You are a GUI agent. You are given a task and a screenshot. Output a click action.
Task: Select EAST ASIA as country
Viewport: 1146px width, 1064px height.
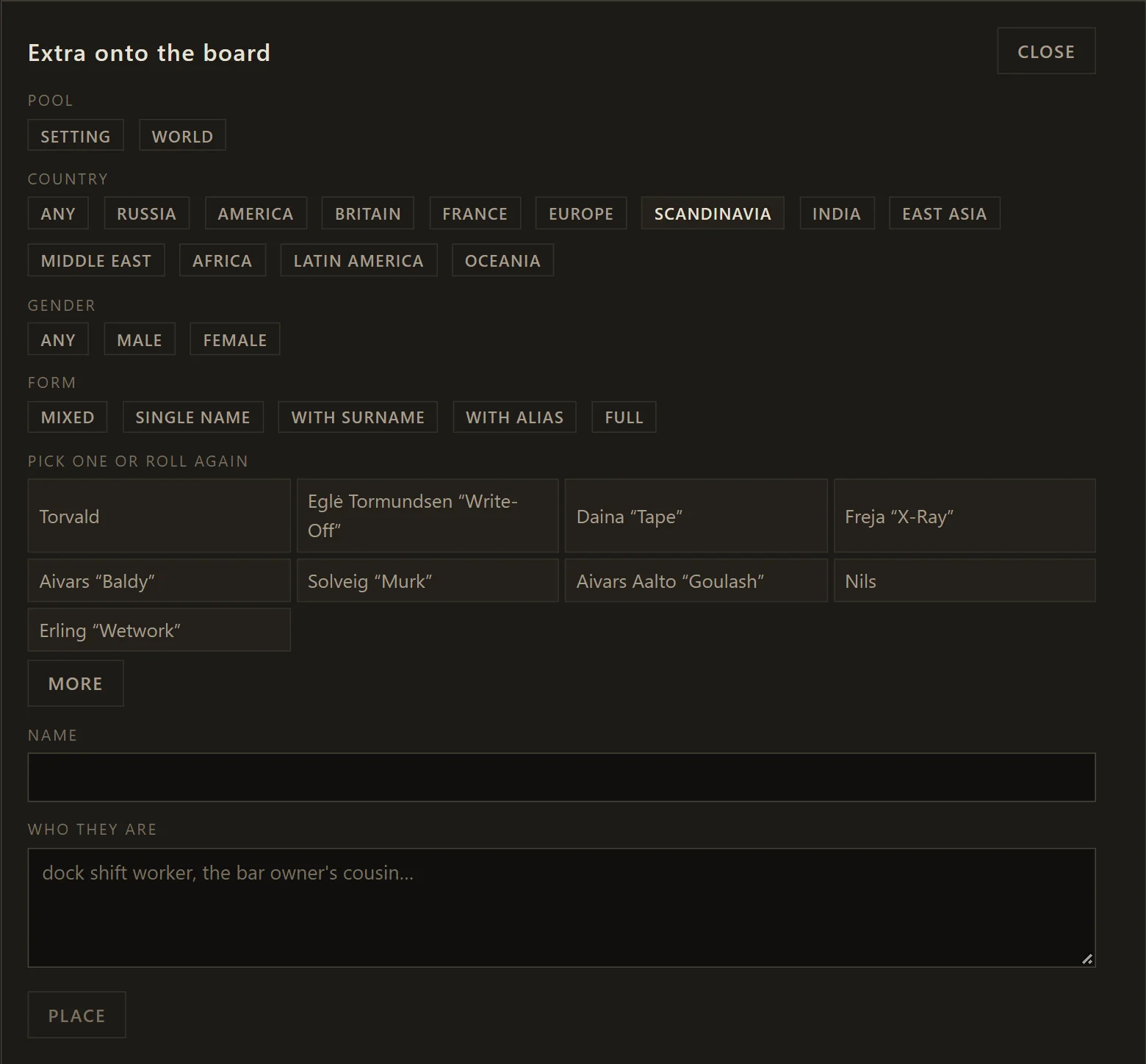point(945,213)
